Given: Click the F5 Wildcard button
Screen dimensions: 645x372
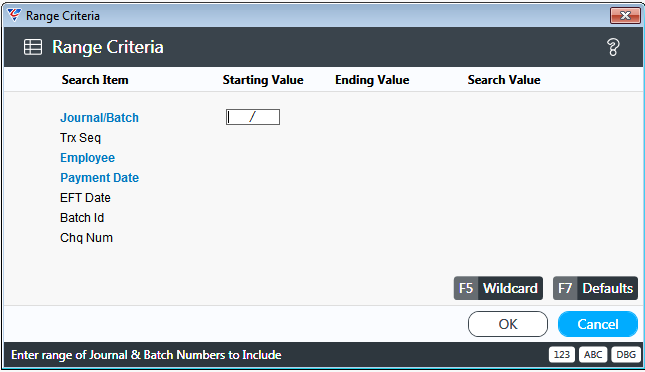Looking at the screenshot, I should pos(498,288).
